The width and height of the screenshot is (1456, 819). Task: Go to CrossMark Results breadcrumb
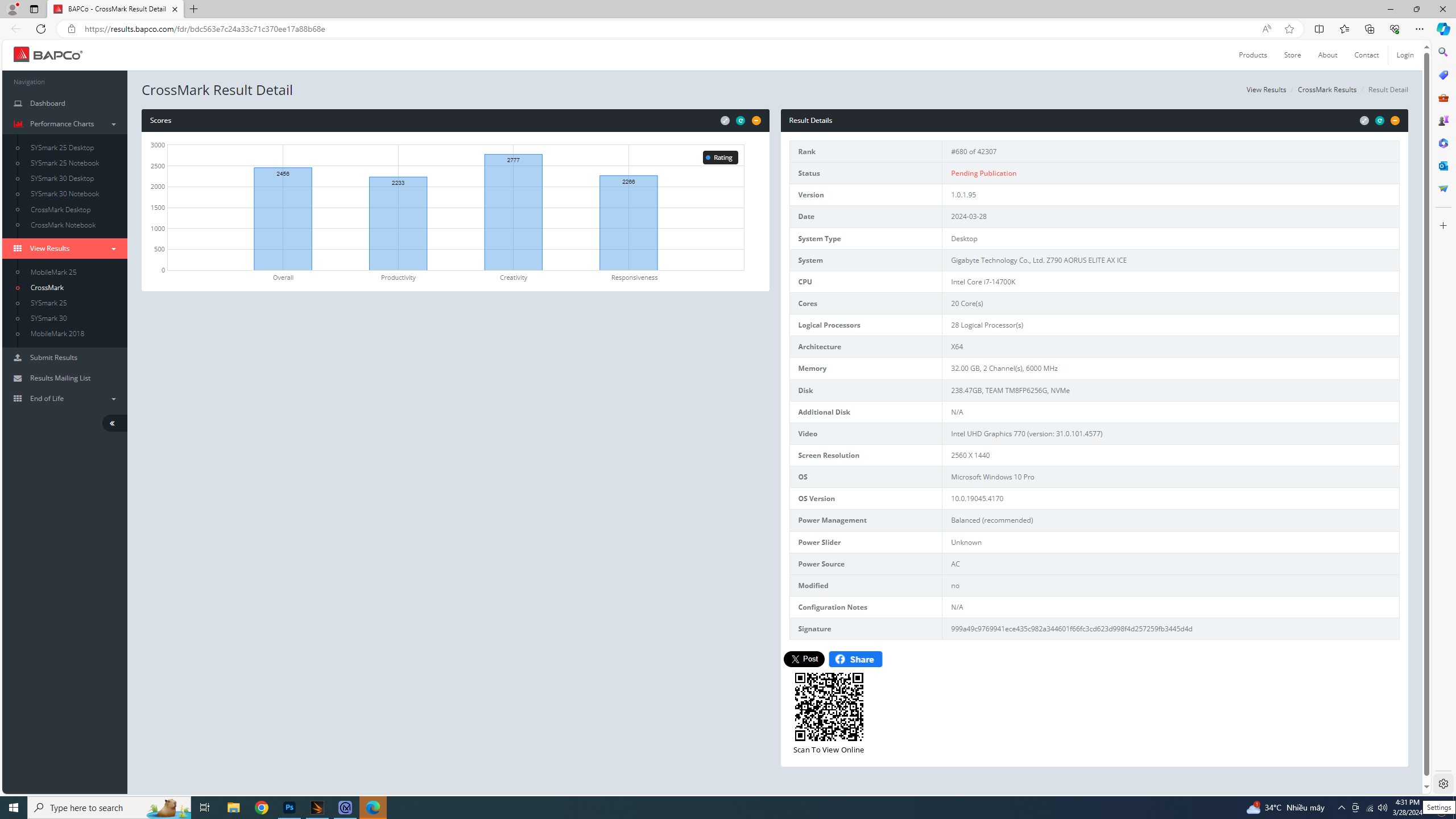[x=1327, y=90]
